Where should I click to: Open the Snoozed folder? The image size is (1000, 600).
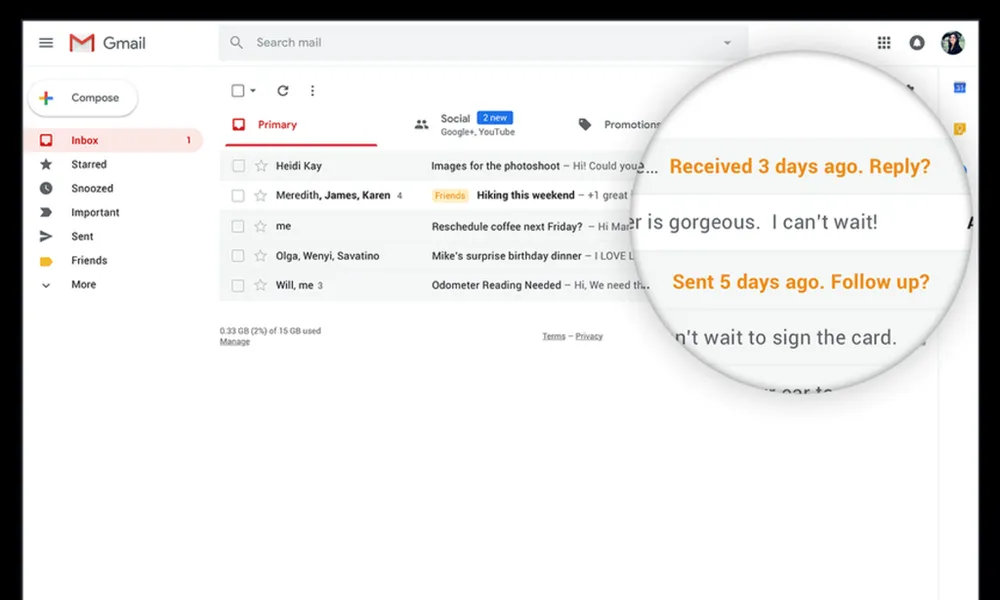click(92, 189)
